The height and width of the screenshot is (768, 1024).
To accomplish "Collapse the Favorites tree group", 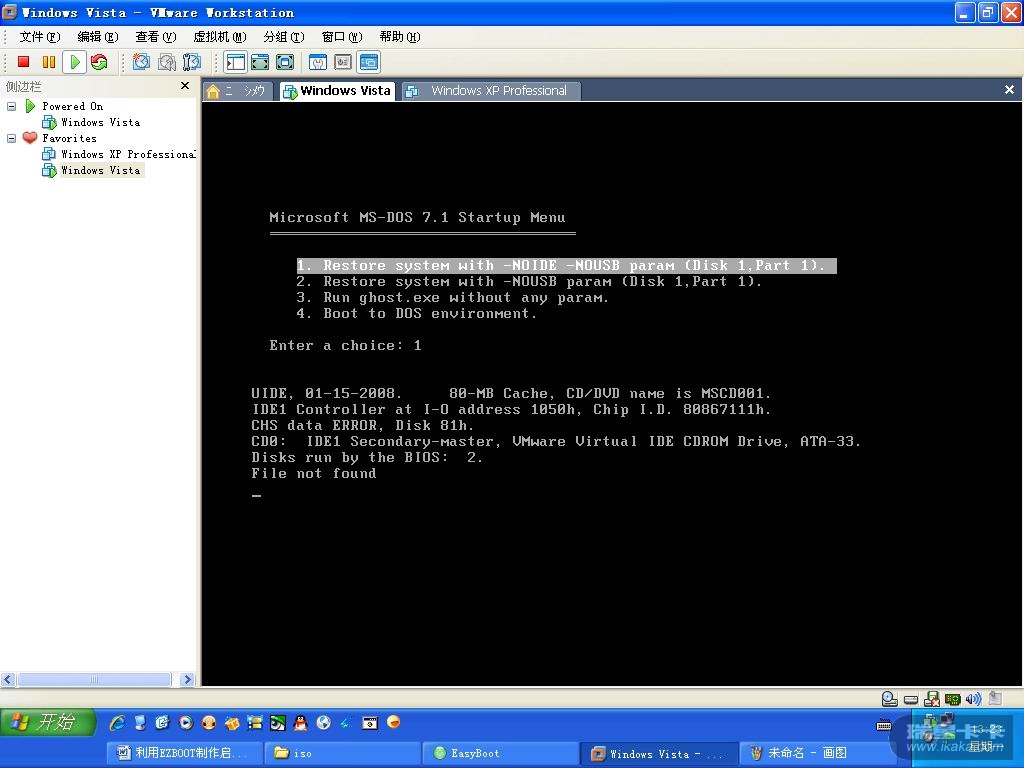I will (11, 138).
